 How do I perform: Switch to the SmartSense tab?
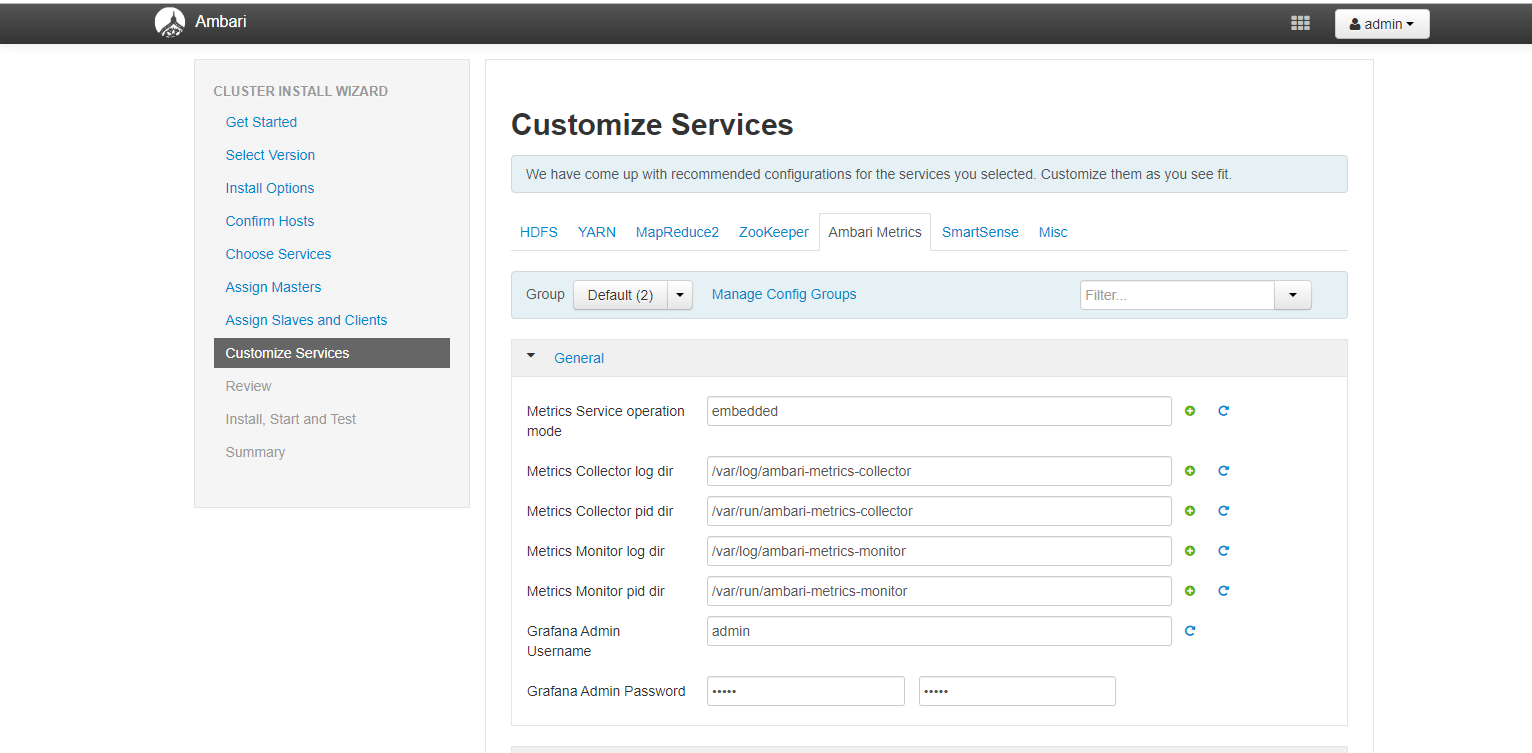pyautogui.click(x=980, y=232)
